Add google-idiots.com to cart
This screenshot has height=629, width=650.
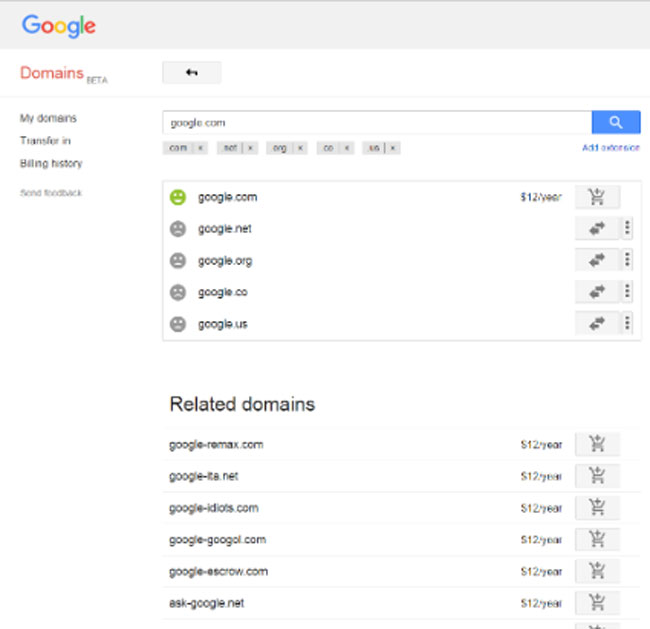pos(597,508)
